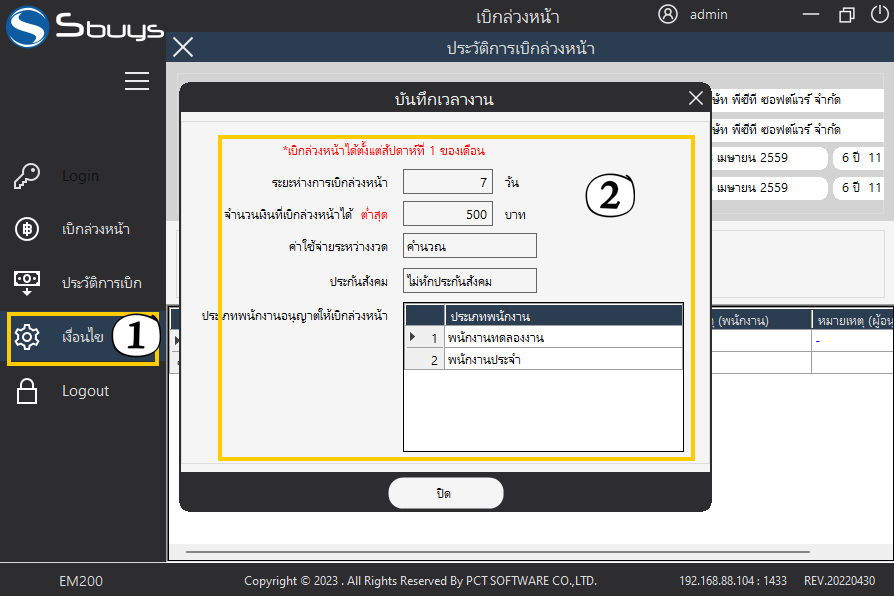Click the Sbuys logo
The height and width of the screenshot is (596, 894).
click(x=82, y=27)
